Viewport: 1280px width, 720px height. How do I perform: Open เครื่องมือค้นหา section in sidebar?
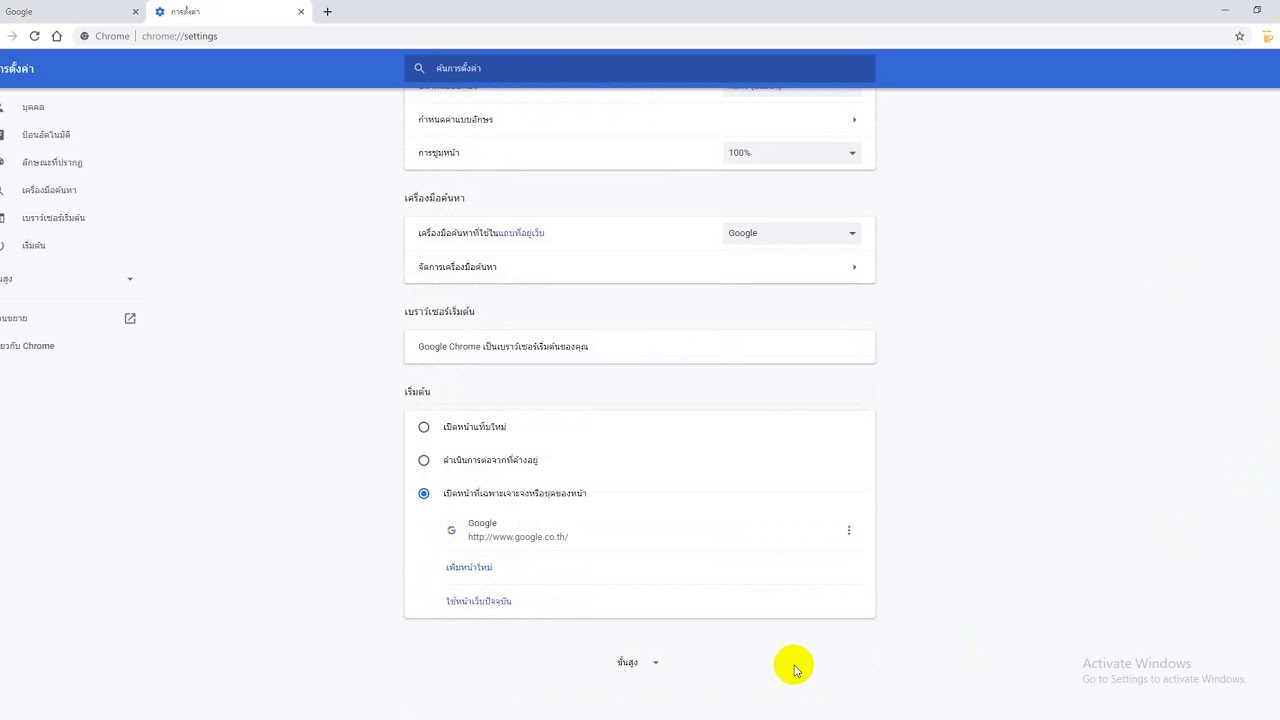point(49,190)
